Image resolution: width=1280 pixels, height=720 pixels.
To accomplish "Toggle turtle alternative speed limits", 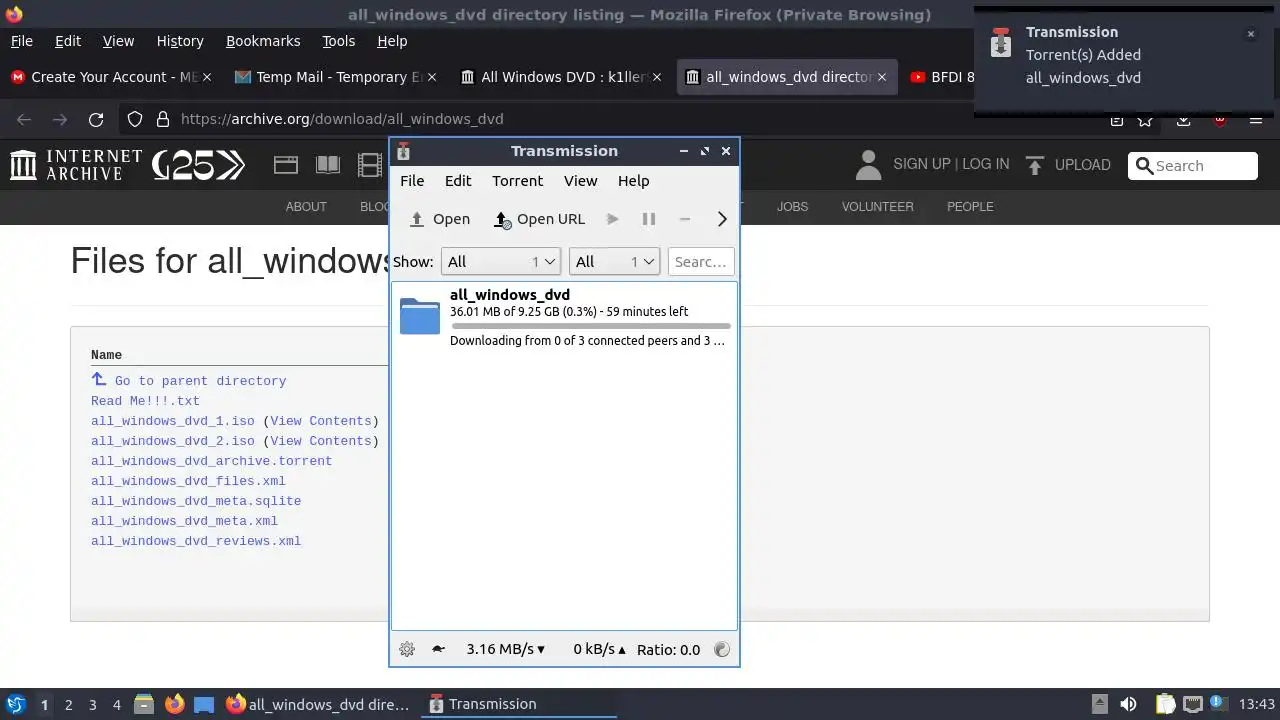I will point(438,649).
